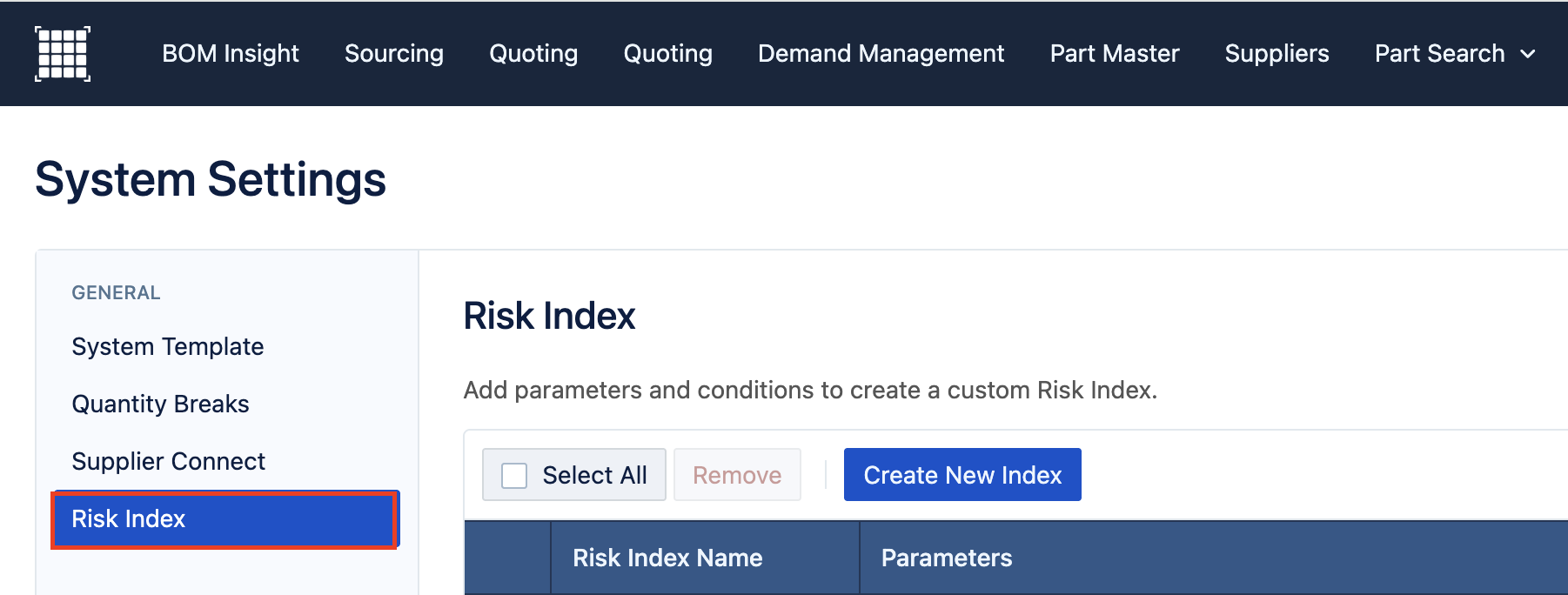Click the Parameters column header

tap(947, 558)
